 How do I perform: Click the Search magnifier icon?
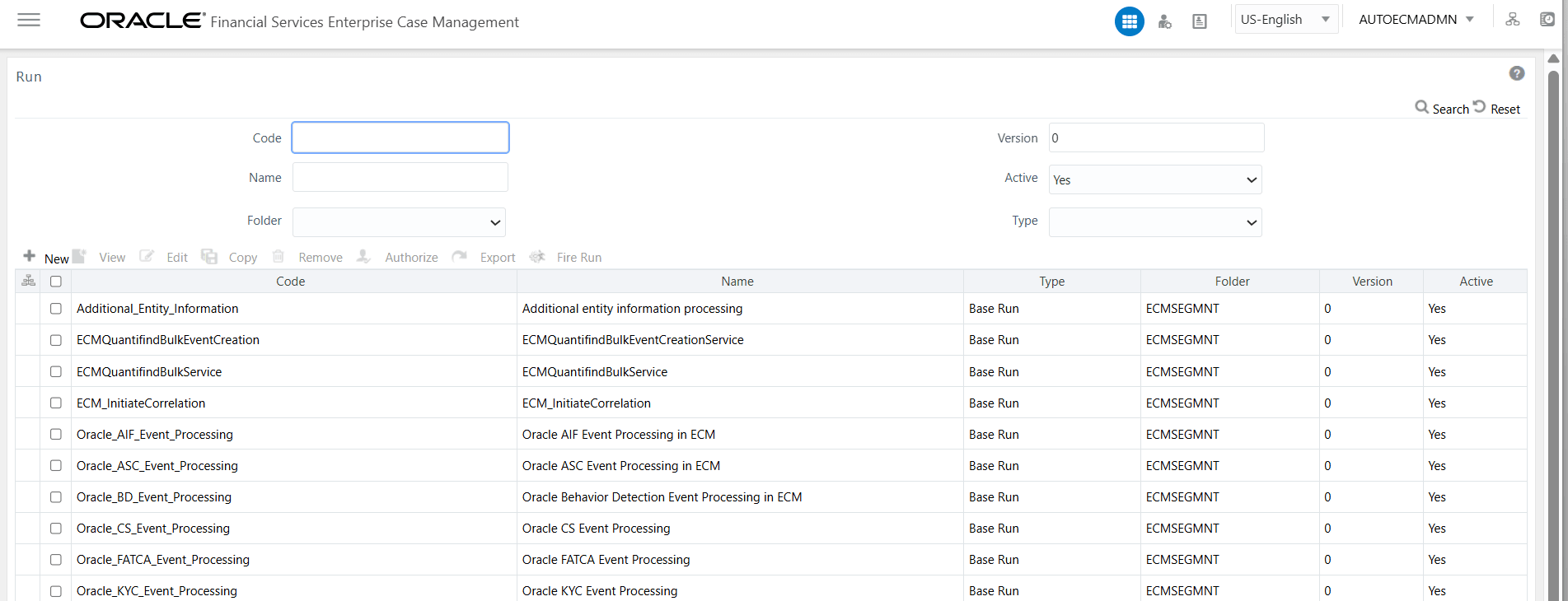pyautogui.click(x=1421, y=107)
